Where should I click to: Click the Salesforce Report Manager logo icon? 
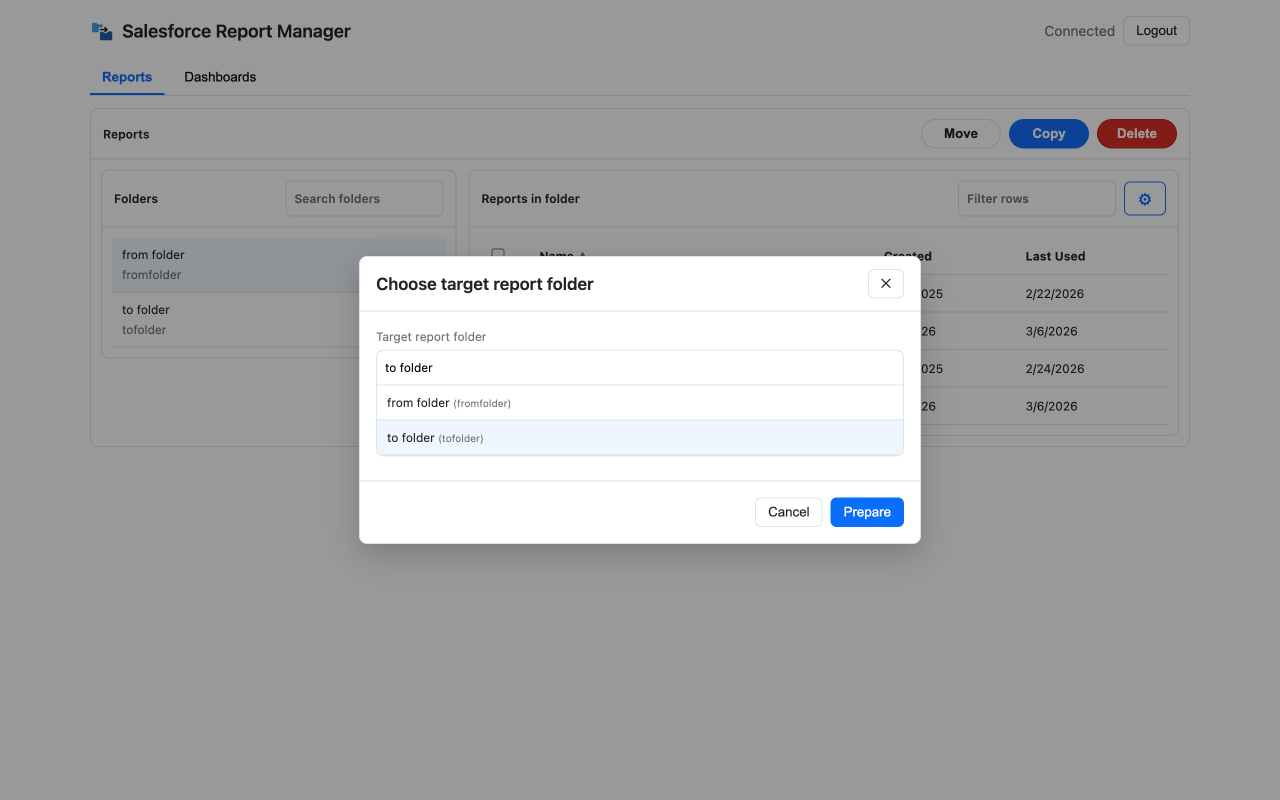point(101,31)
